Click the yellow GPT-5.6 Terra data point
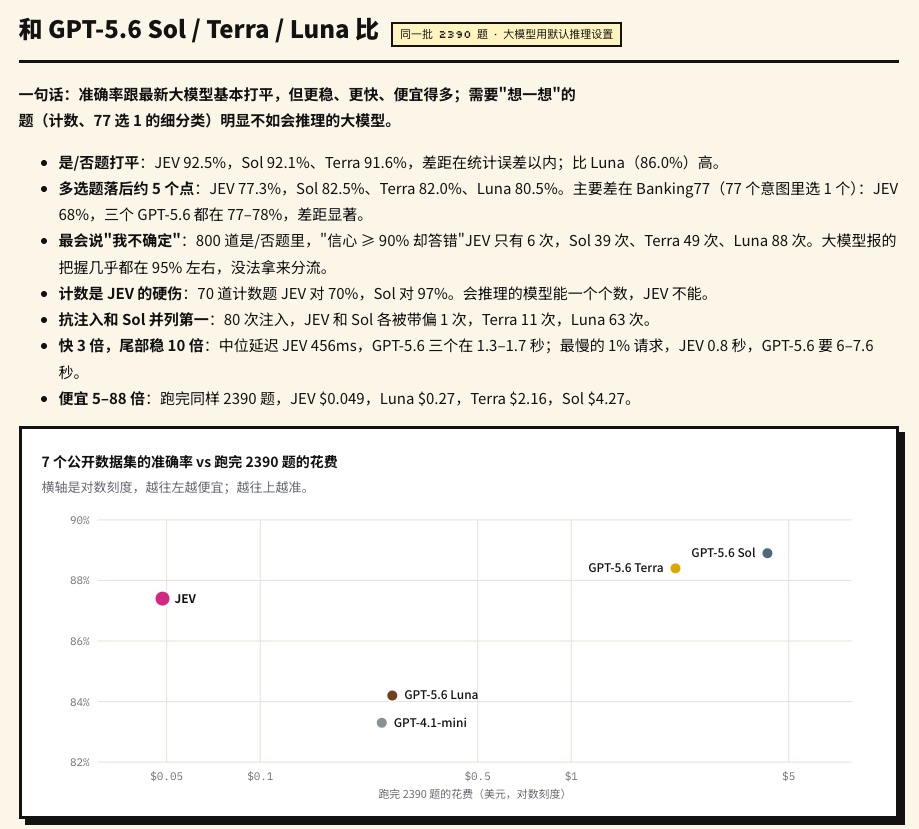Image resolution: width=919 pixels, height=829 pixels. (x=675, y=568)
